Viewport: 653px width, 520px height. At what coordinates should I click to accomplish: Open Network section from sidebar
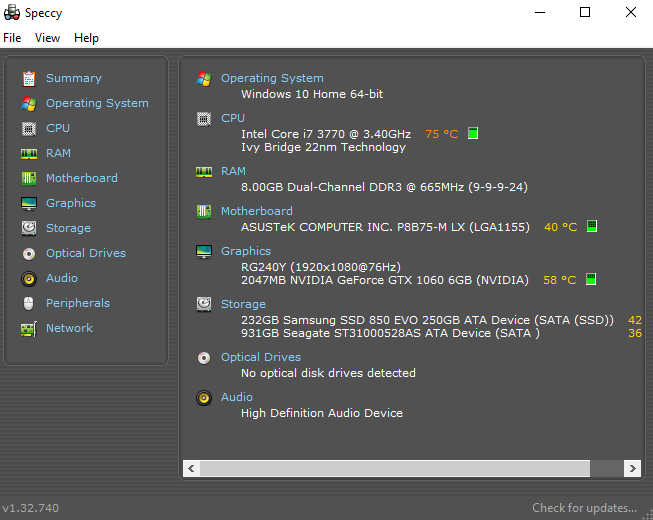click(70, 328)
